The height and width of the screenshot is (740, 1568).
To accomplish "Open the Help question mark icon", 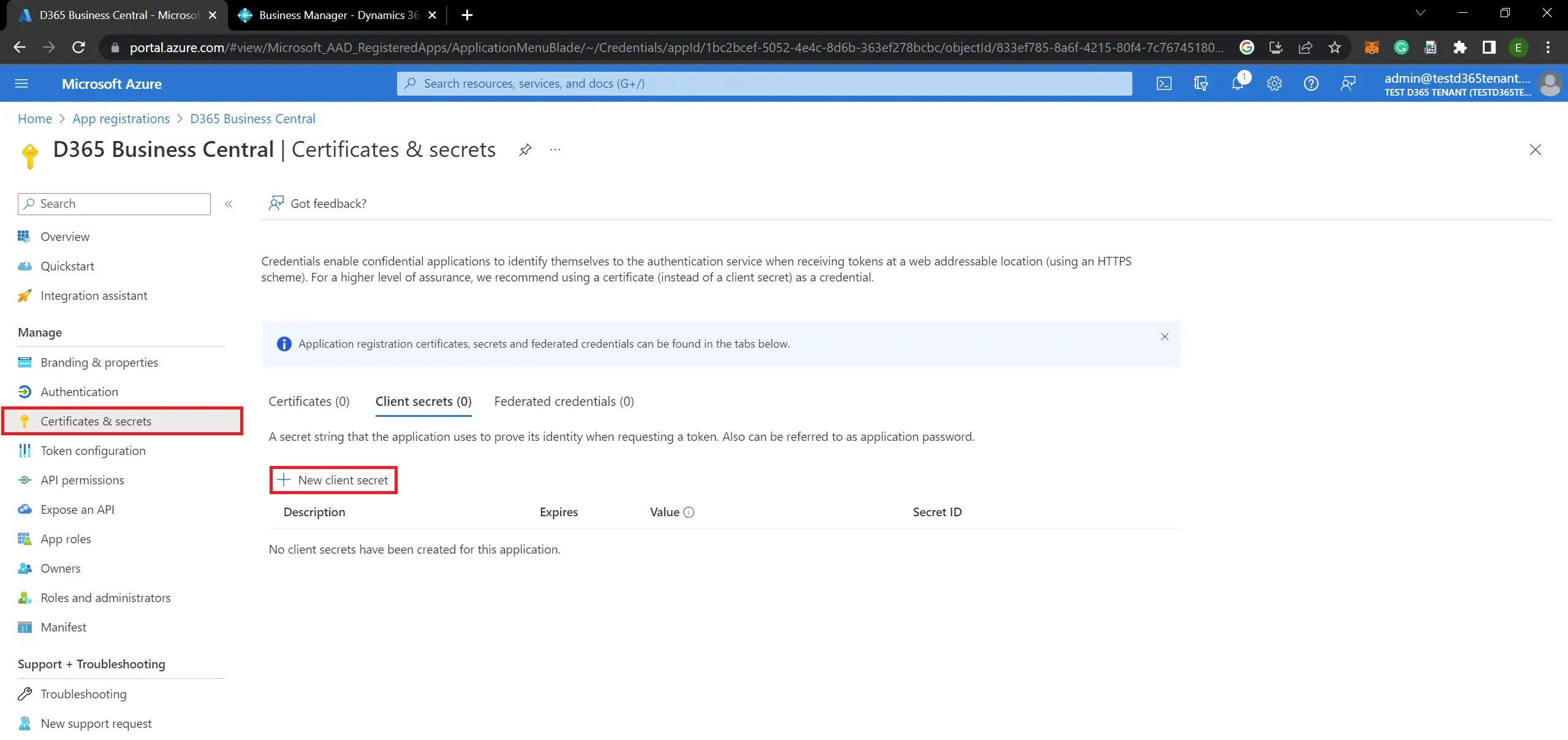I will click(1311, 83).
